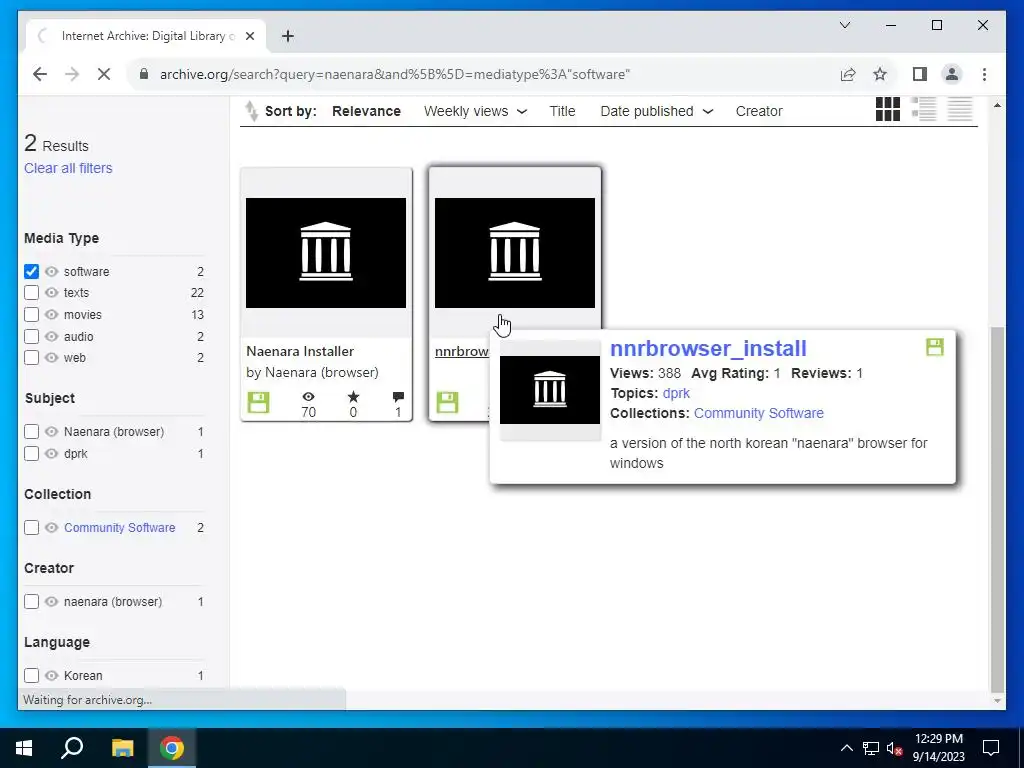Screen dimensions: 1024x768
Task: Open notification center in taskbar
Action: [x=991, y=748]
